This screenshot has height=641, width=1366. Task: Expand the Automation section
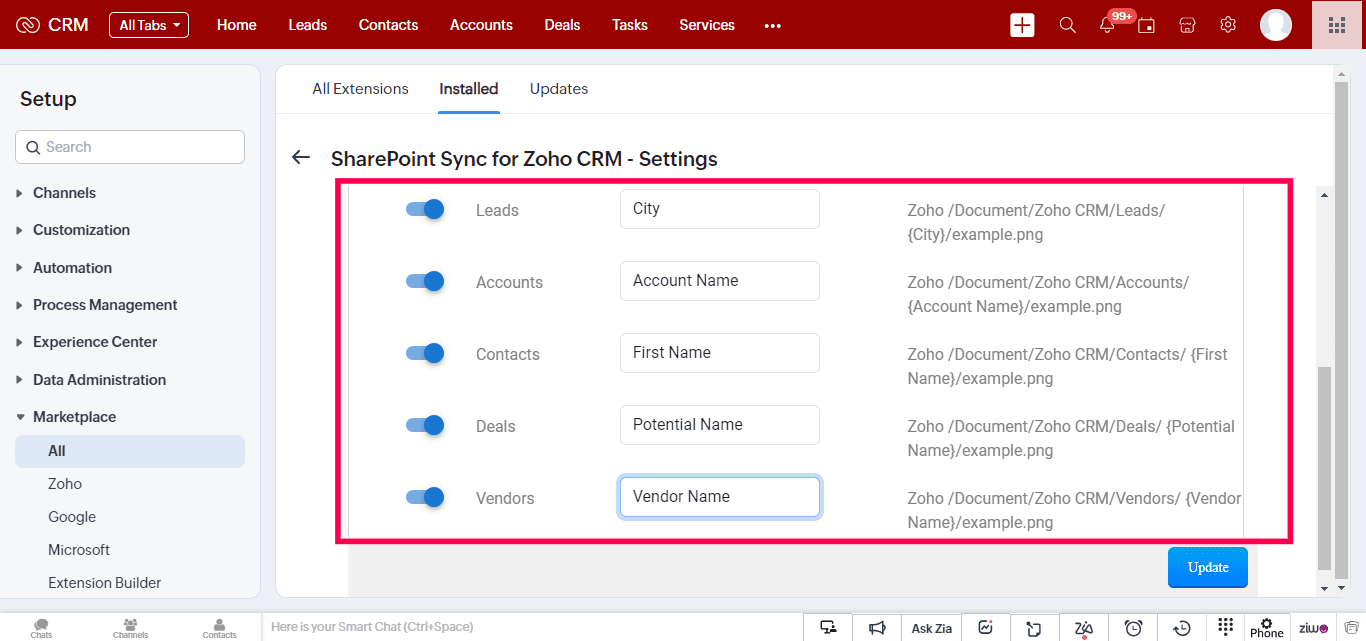pos(72,268)
